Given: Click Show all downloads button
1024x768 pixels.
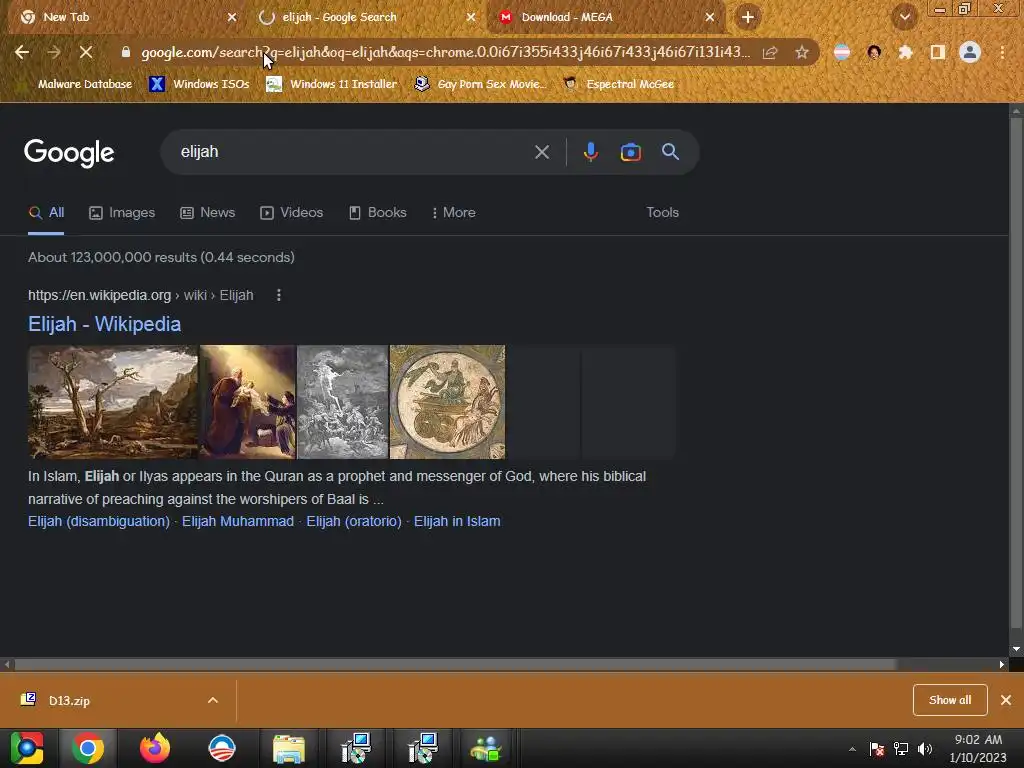Looking at the screenshot, I should pyautogui.click(x=950, y=700).
